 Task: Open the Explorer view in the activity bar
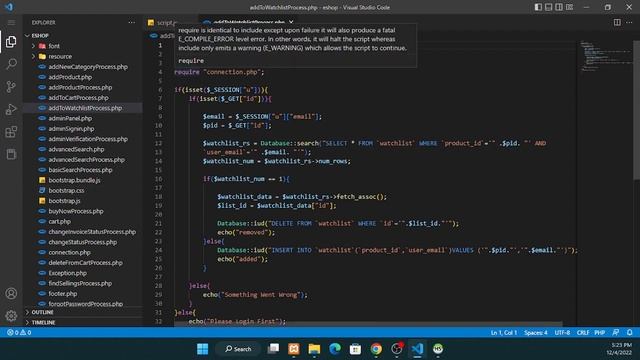[x=11, y=42]
